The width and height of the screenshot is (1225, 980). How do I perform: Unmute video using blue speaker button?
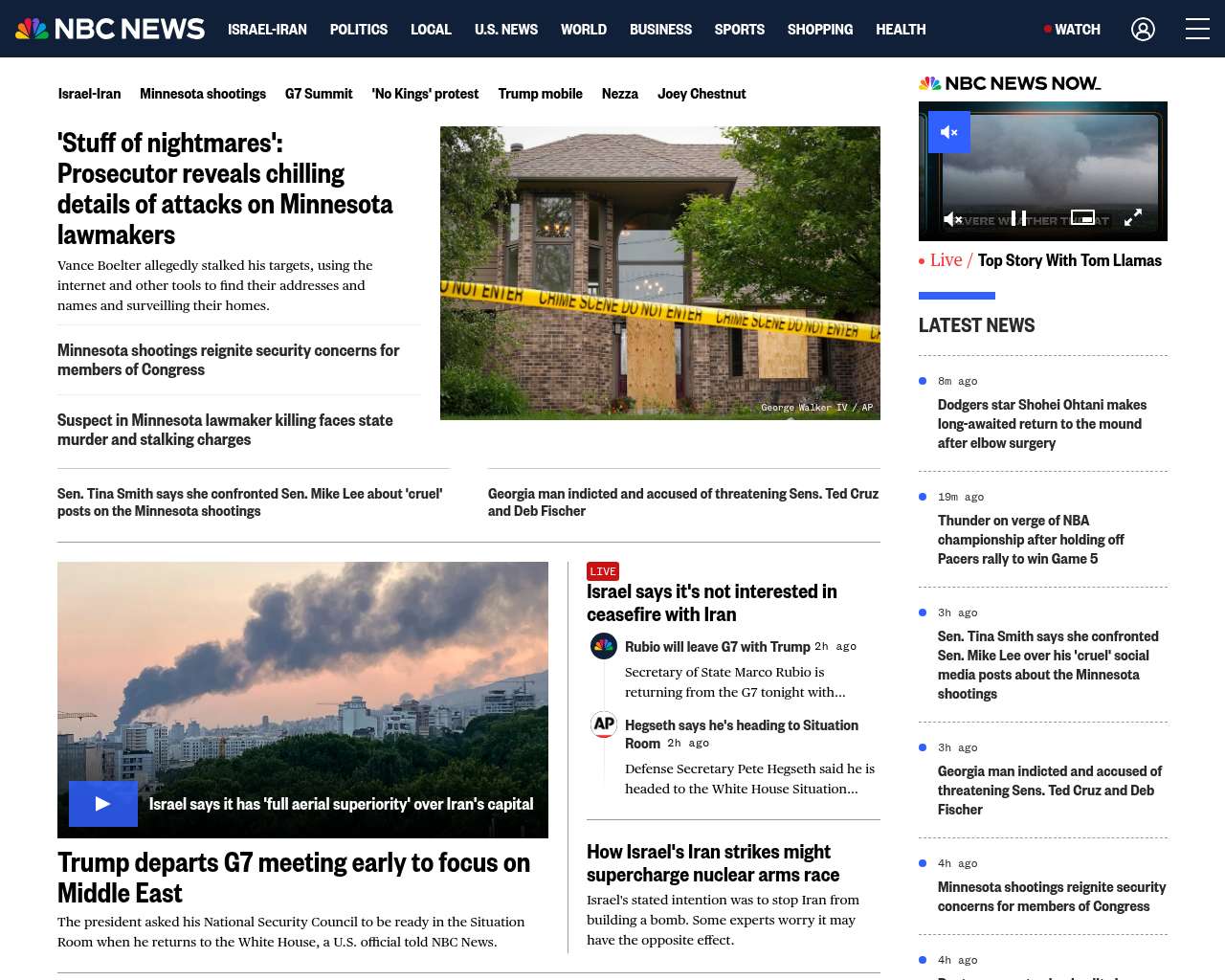pos(949,132)
